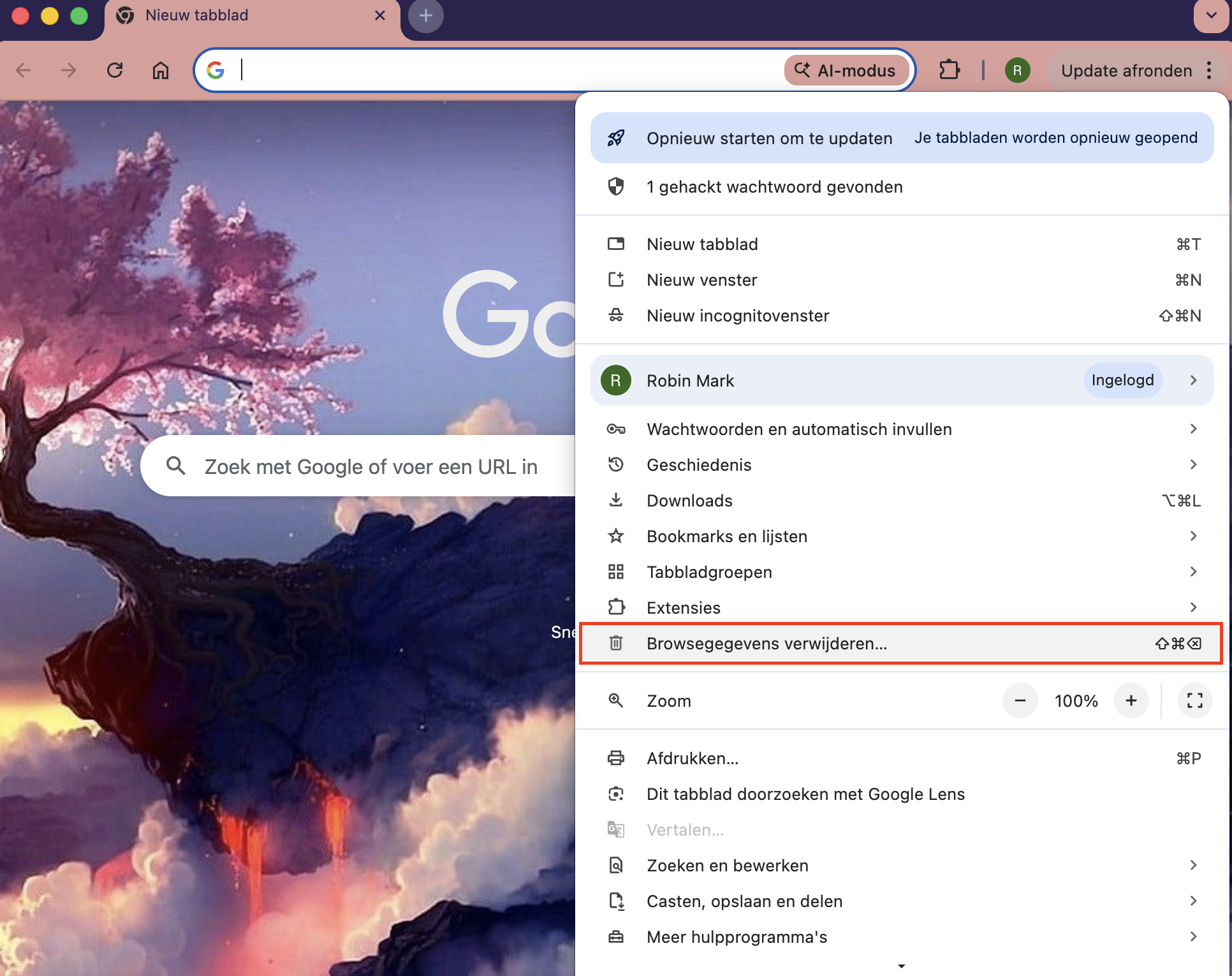Screen dimensions: 1232x976
Task: Open 1 gehackt wachtwoord gevonden
Action: tap(902, 187)
